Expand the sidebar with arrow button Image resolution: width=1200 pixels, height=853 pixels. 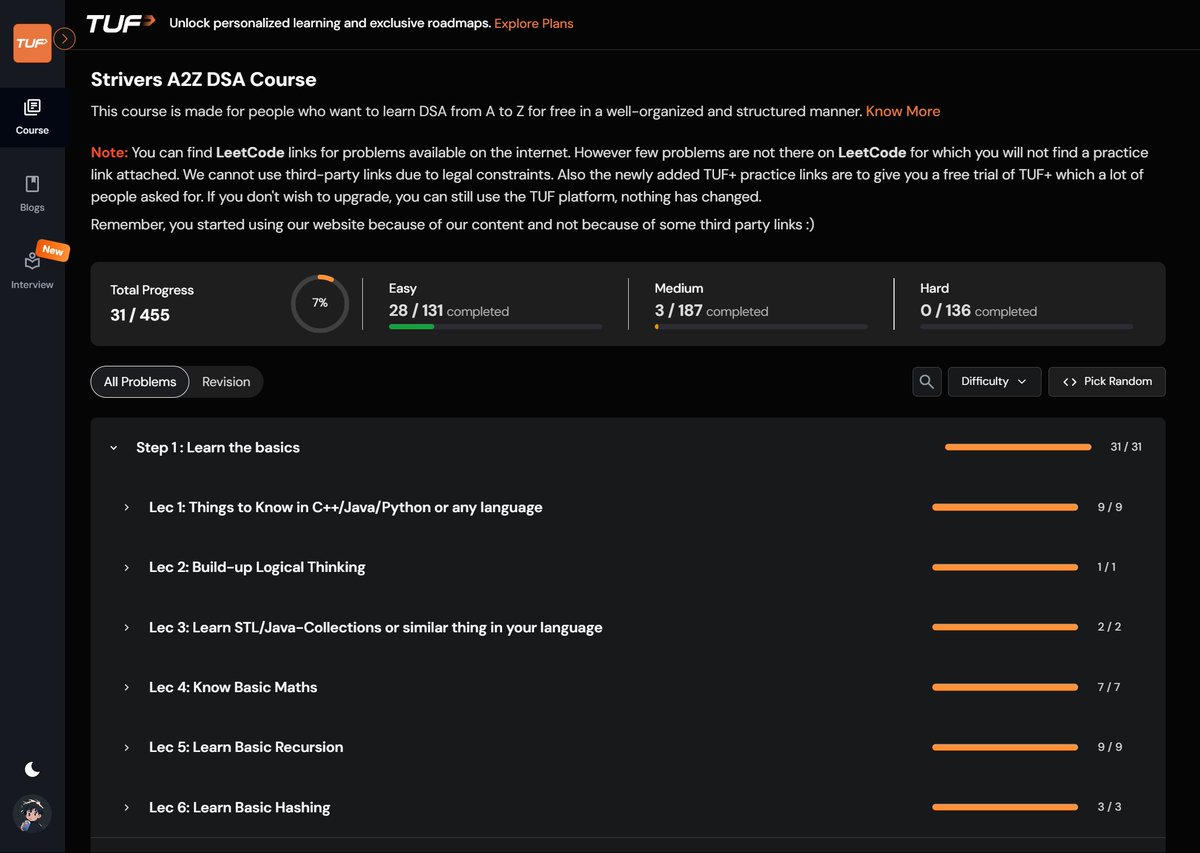click(x=65, y=39)
